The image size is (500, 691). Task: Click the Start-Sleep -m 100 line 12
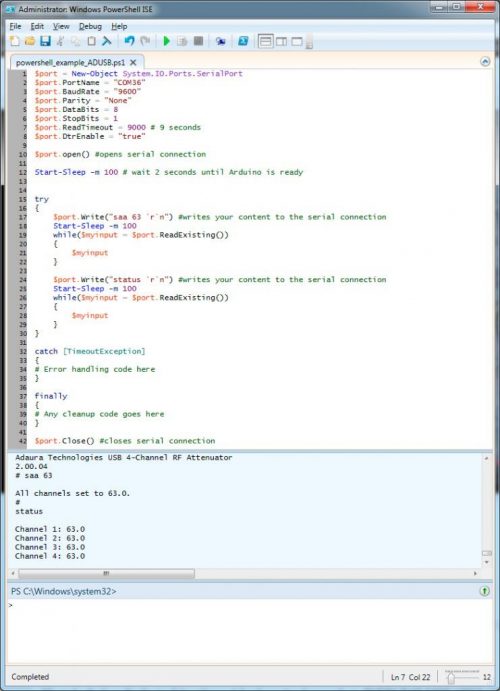coord(169,172)
